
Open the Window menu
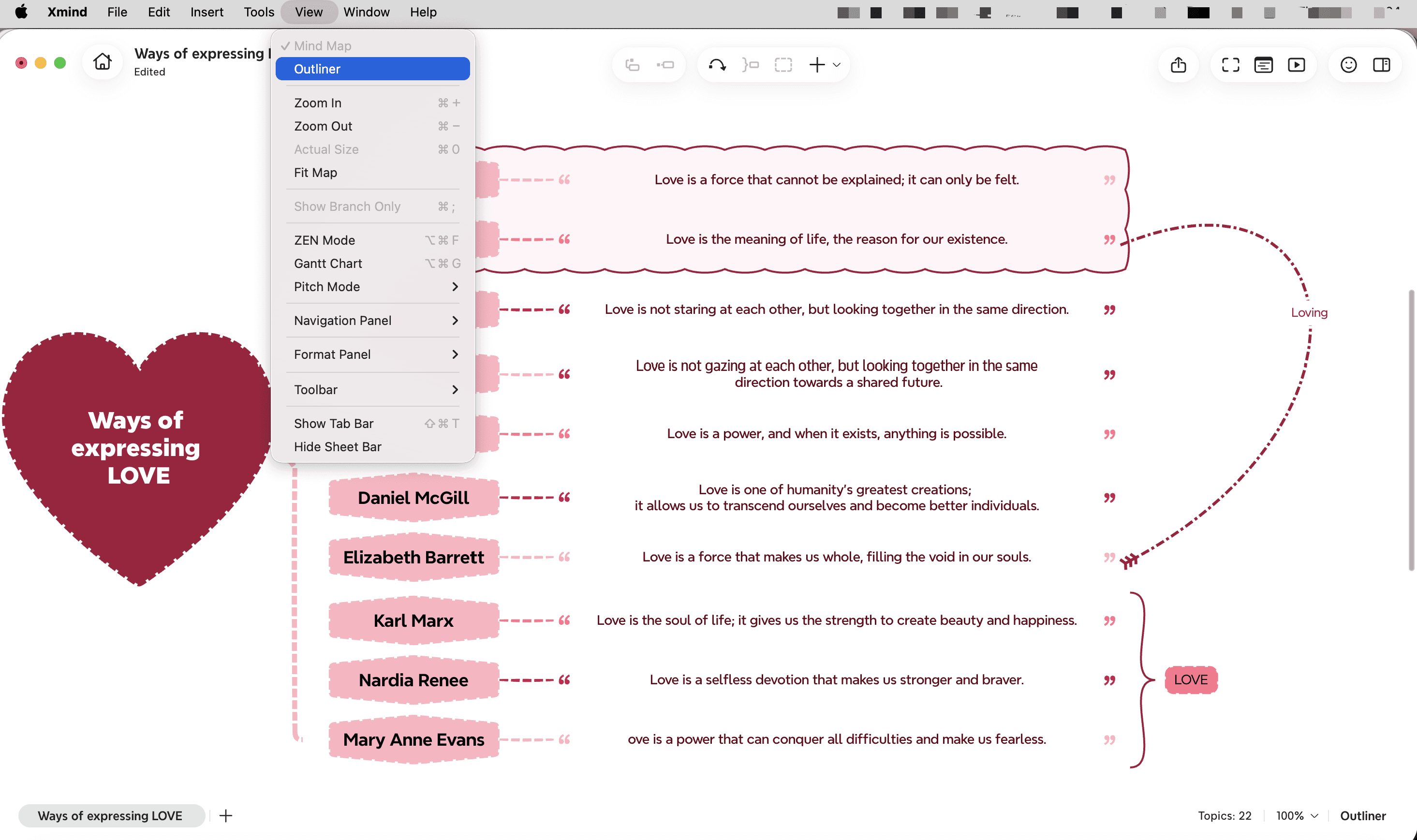(366, 12)
